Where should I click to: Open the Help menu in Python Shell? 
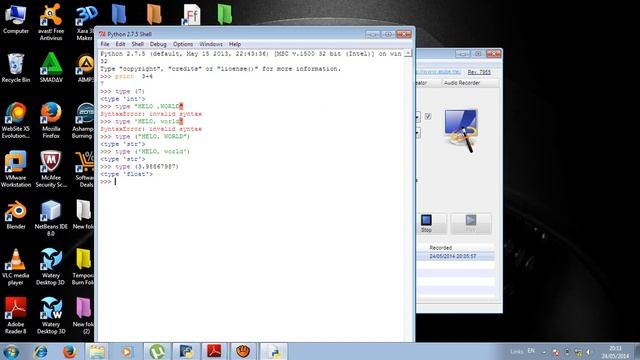click(x=235, y=44)
